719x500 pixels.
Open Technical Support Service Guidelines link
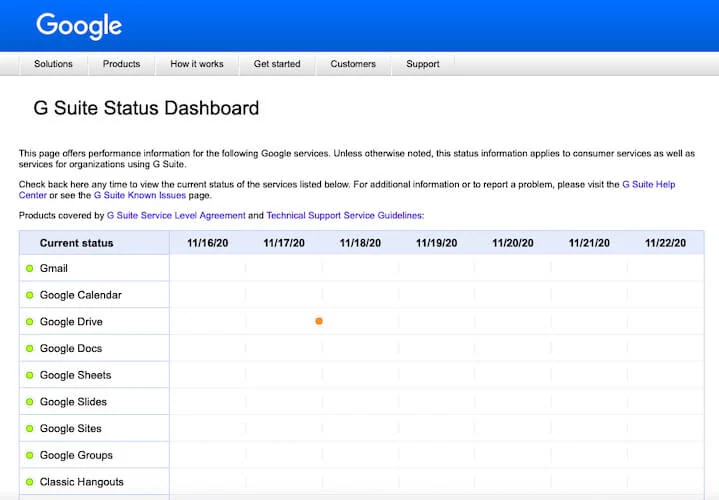[345, 216]
